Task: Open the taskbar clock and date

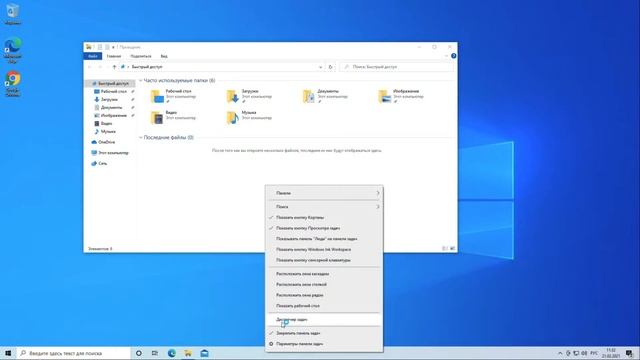Action: [611, 353]
